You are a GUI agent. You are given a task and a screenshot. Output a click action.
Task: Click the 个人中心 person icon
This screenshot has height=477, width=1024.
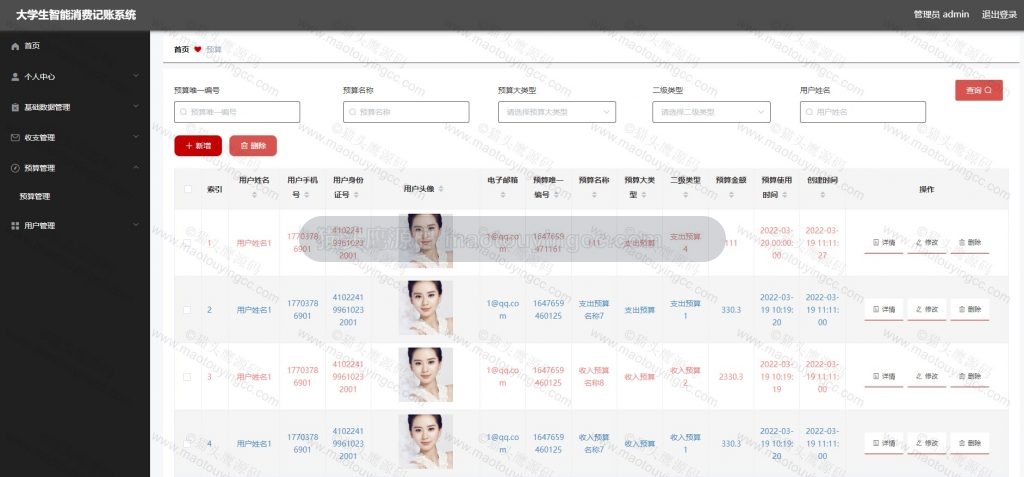click(x=16, y=76)
